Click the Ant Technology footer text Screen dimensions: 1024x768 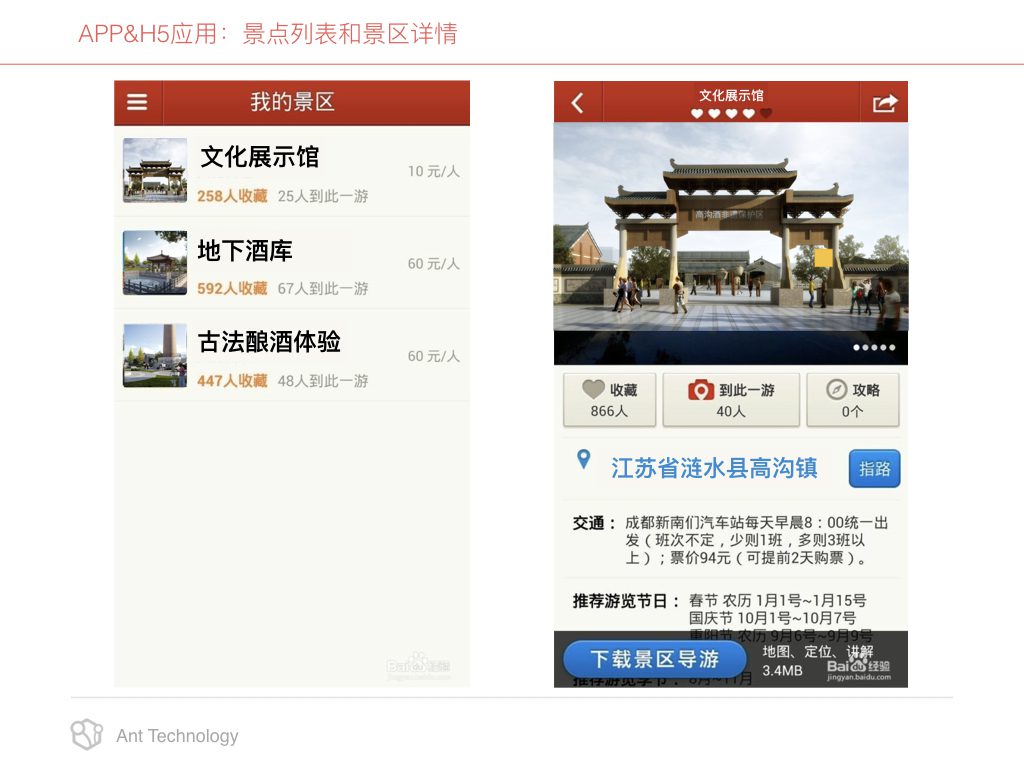pos(178,736)
